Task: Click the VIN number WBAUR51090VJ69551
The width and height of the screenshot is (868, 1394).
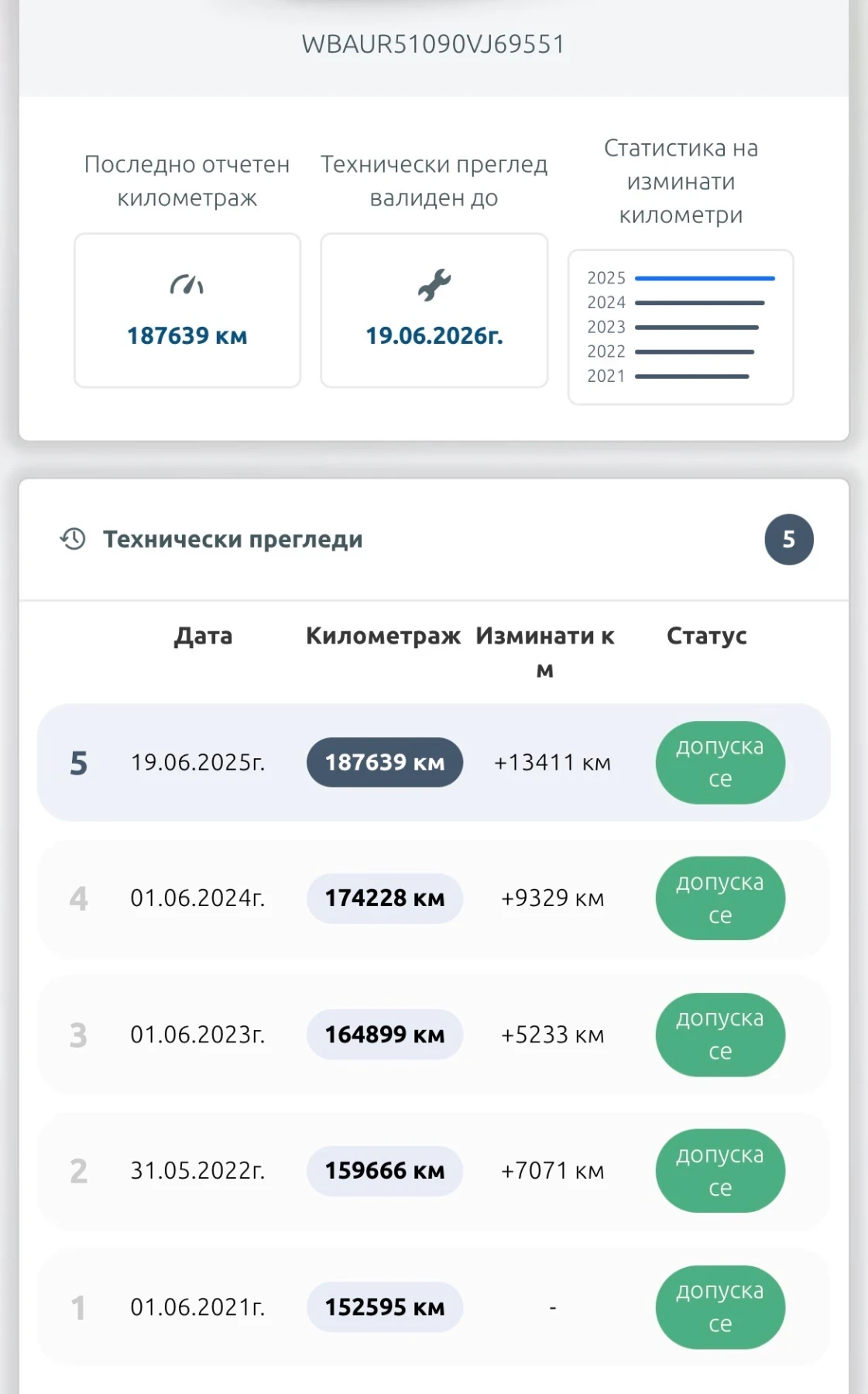Action: (434, 44)
